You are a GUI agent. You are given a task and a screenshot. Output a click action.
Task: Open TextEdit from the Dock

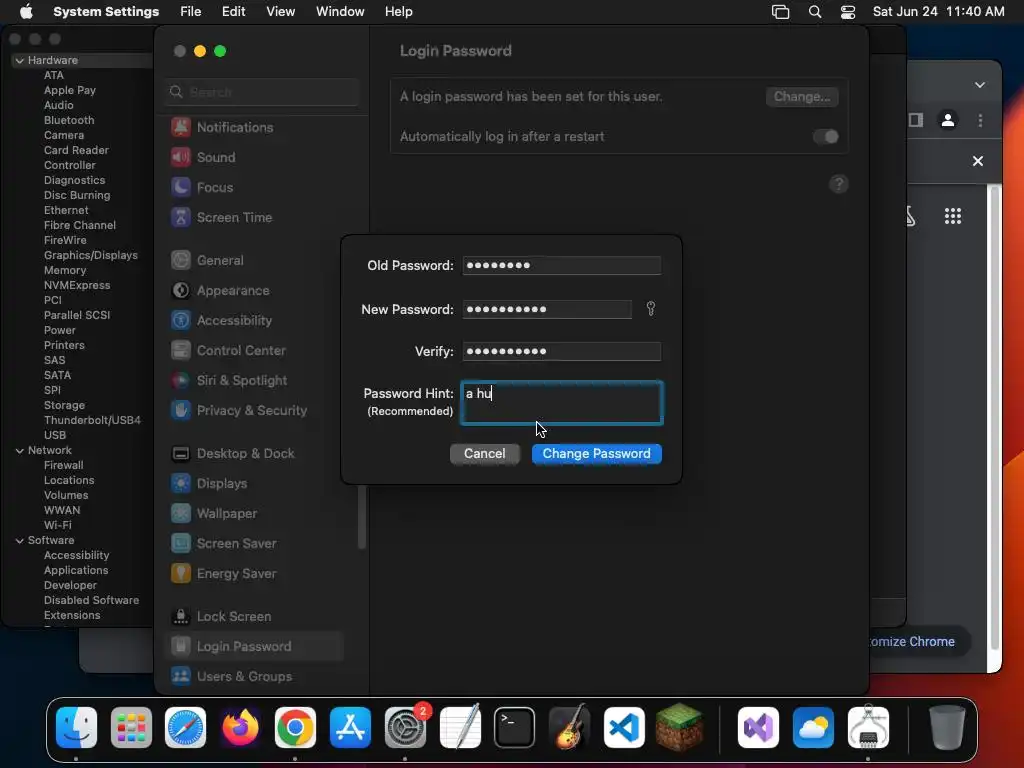(x=460, y=727)
